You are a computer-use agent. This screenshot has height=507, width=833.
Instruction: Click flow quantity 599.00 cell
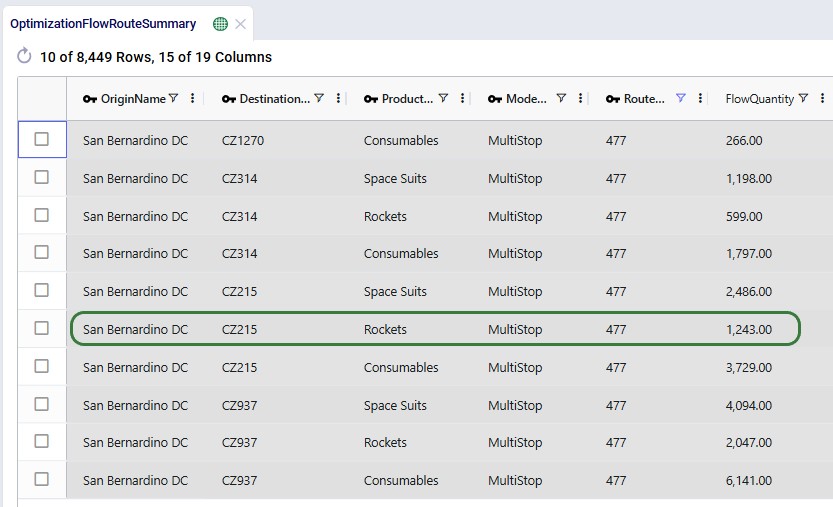744,217
